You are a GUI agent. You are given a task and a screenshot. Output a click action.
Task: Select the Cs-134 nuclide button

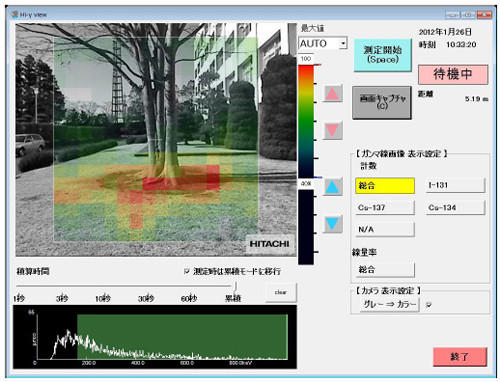pyautogui.click(x=455, y=208)
